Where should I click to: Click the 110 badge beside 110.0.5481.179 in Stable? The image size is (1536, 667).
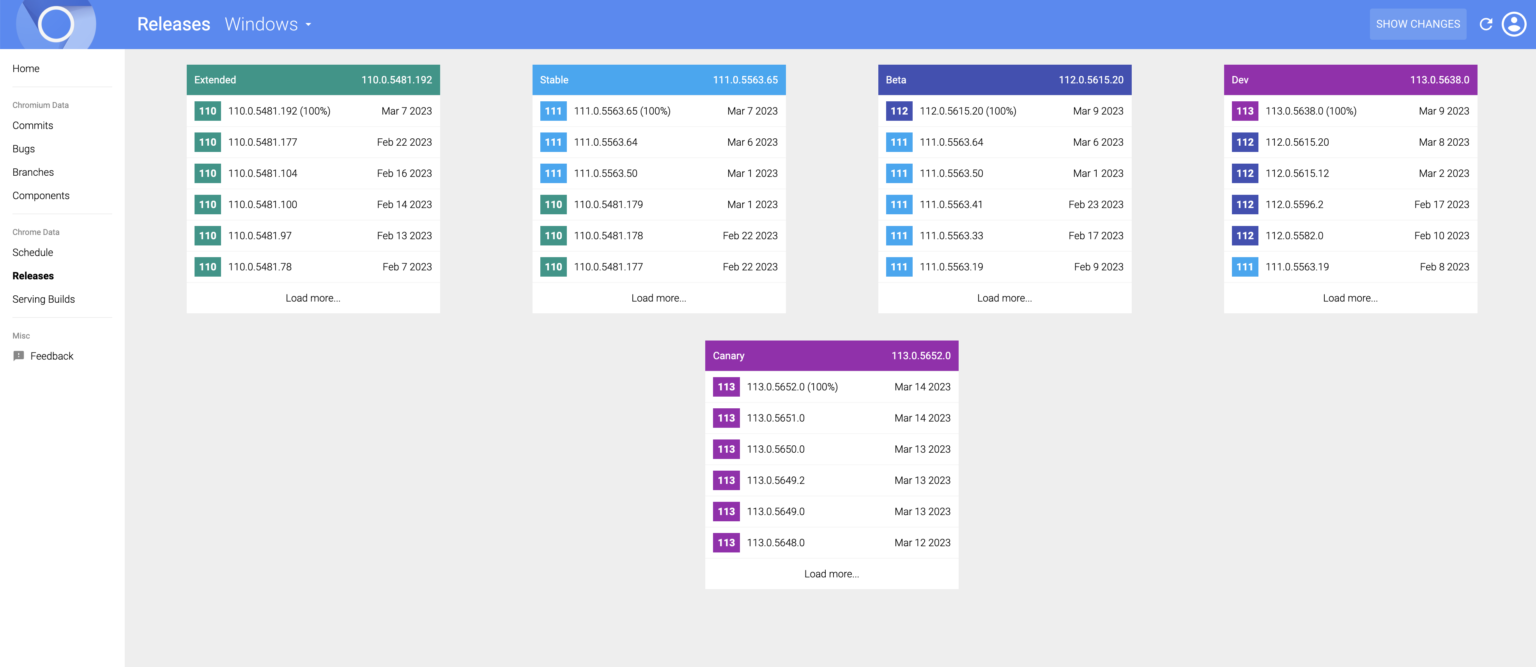(553, 205)
